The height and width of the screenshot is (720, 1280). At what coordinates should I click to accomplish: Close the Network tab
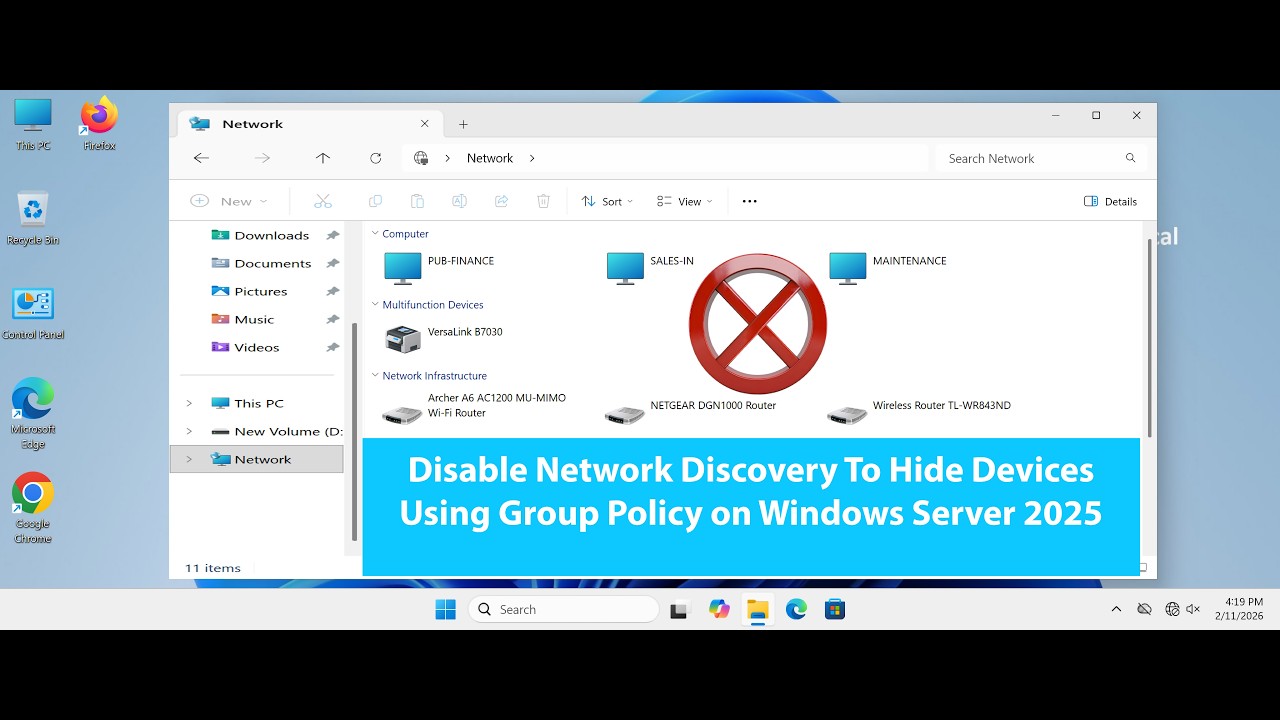click(x=424, y=124)
